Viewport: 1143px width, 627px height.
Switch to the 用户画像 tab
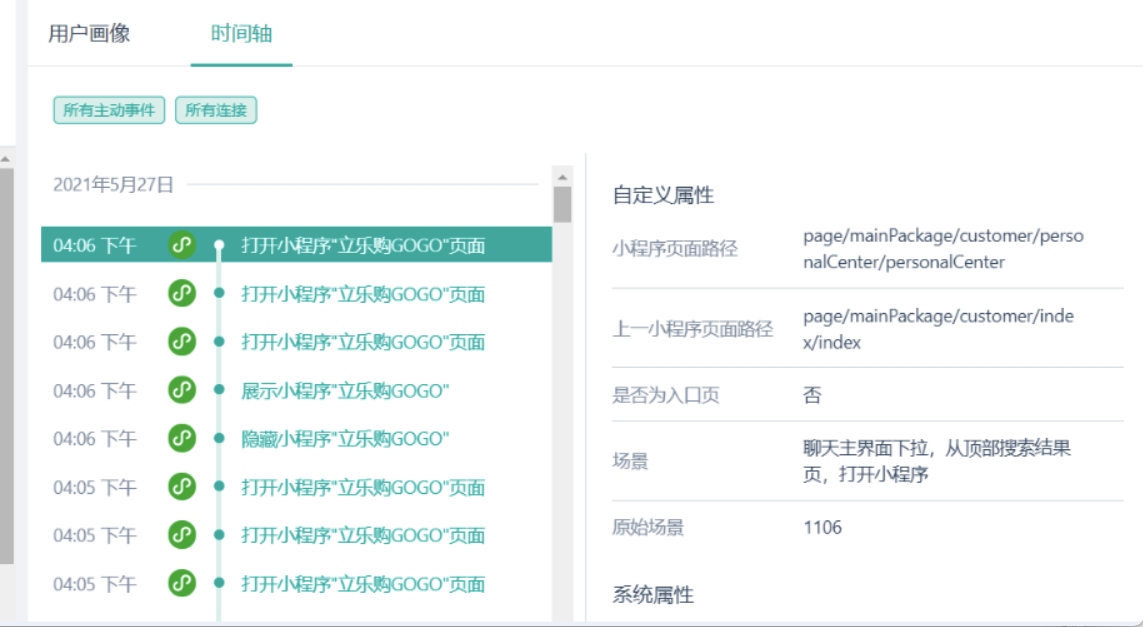point(89,34)
